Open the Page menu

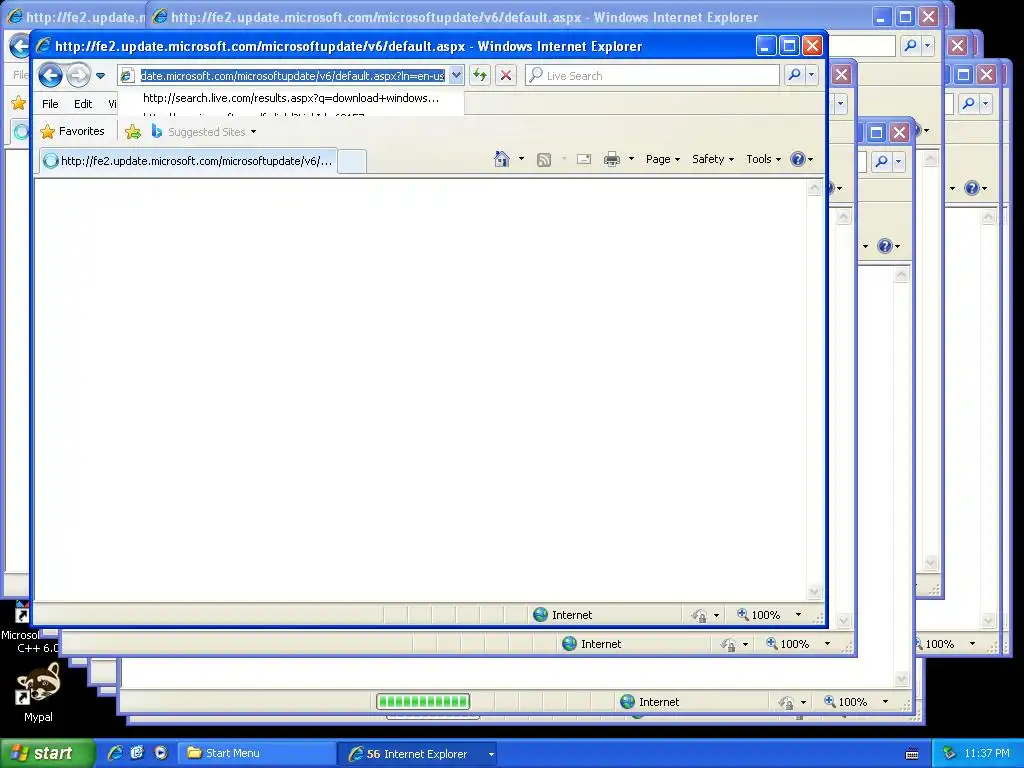pos(663,159)
